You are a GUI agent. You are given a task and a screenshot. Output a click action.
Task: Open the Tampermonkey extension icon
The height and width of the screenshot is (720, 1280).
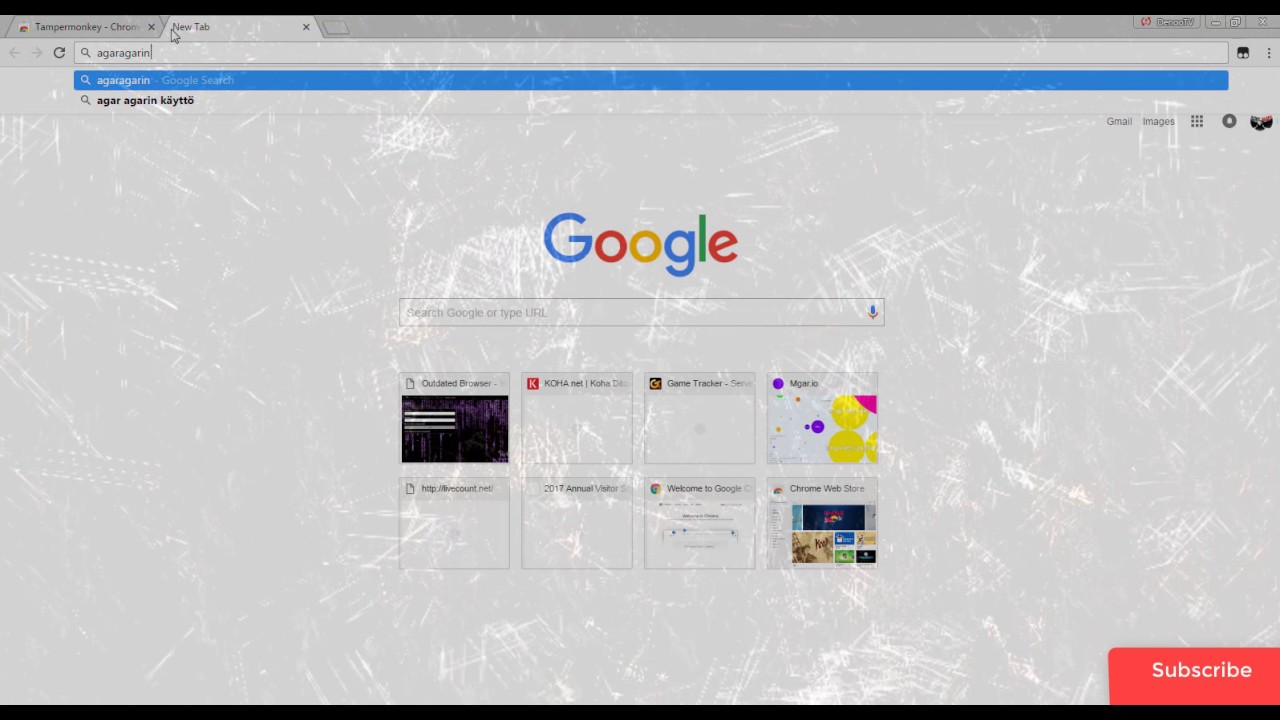[x=1243, y=53]
